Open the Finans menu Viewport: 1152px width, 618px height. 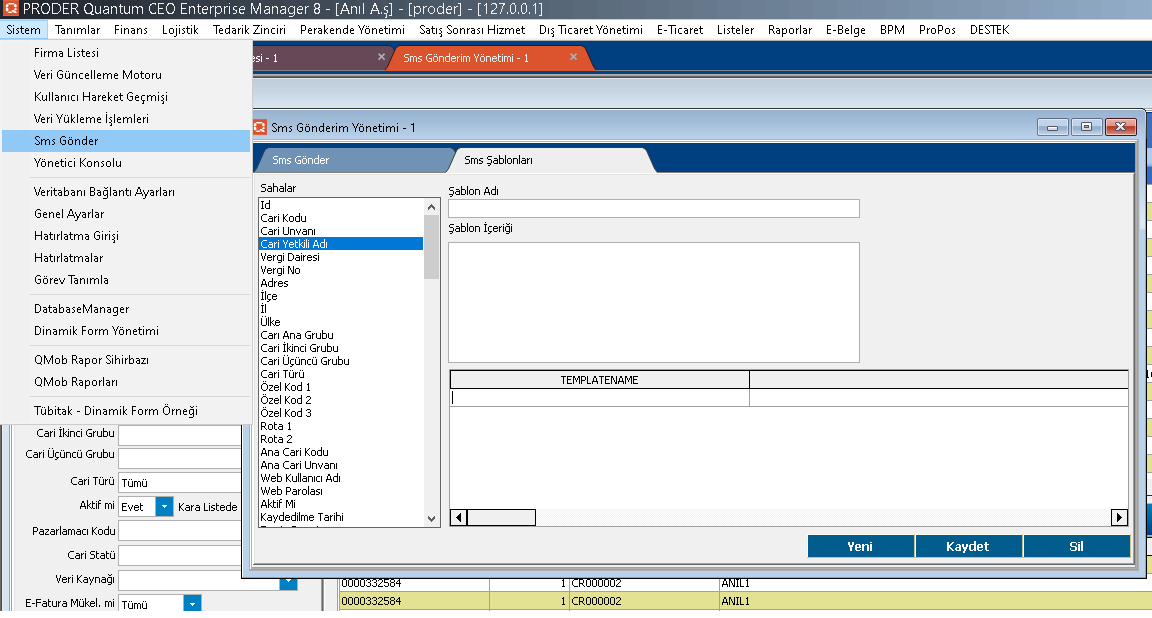pyautogui.click(x=130, y=30)
